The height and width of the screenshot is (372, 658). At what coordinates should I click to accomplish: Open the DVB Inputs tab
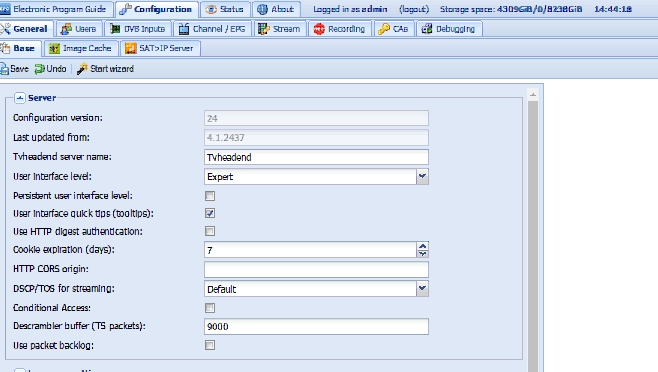tap(138, 29)
